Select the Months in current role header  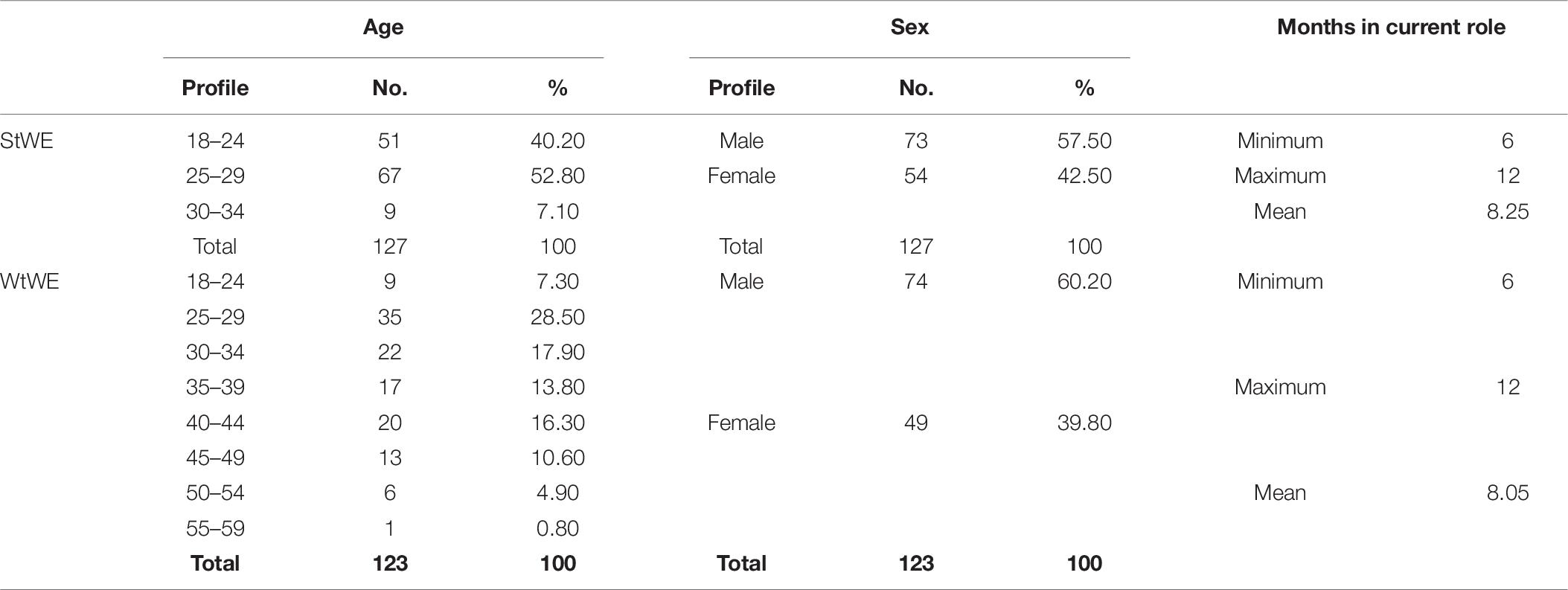coord(1391,28)
